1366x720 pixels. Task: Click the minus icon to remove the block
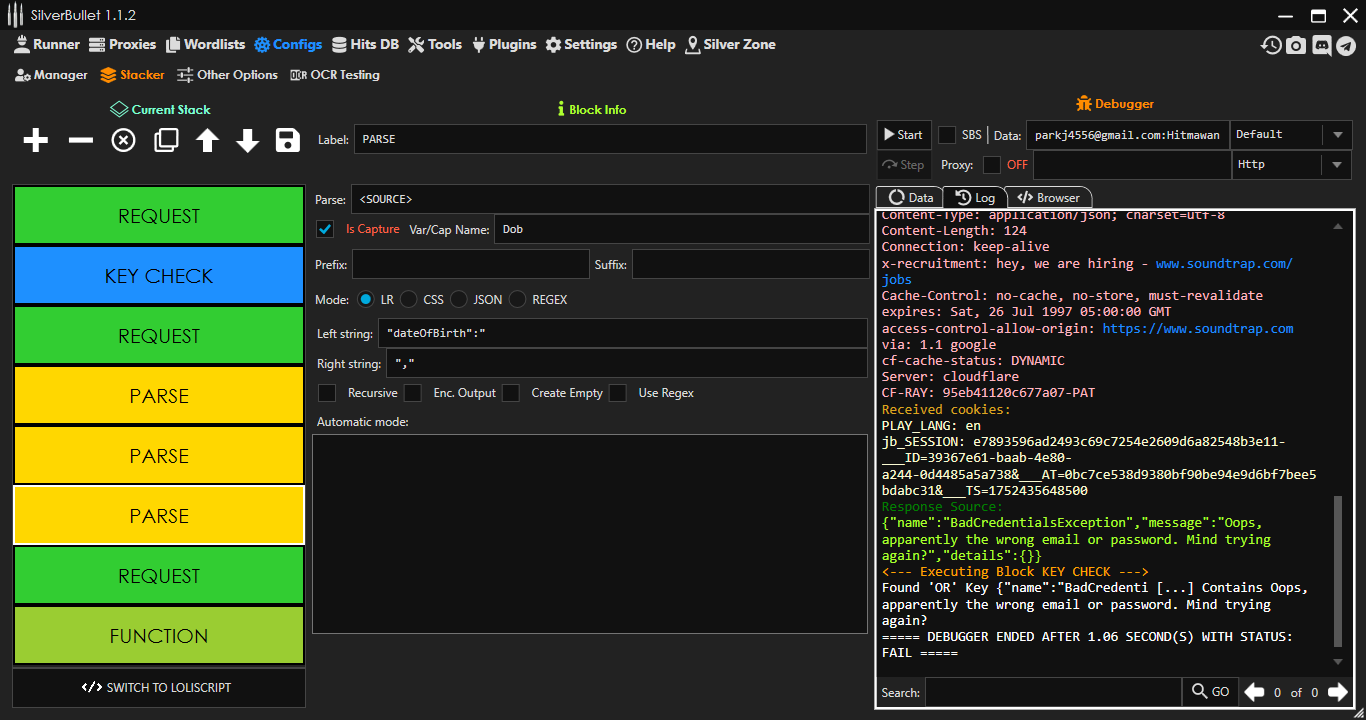80,141
